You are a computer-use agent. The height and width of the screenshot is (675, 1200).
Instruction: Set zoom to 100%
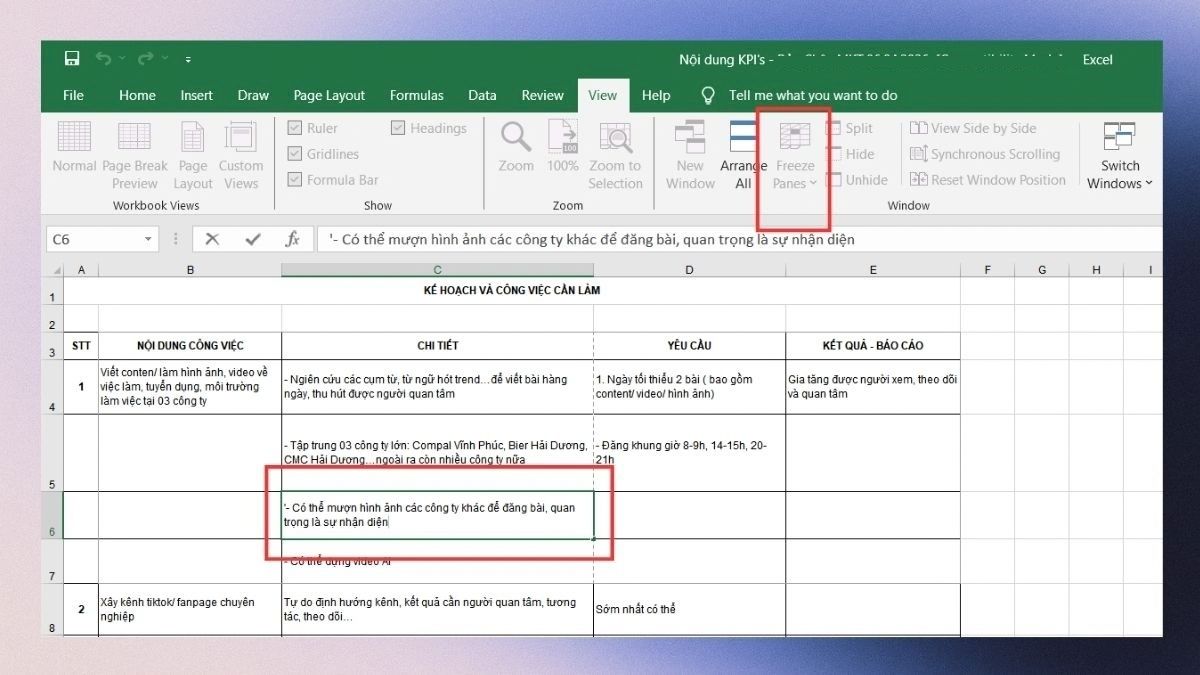click(x=563, y=147)
